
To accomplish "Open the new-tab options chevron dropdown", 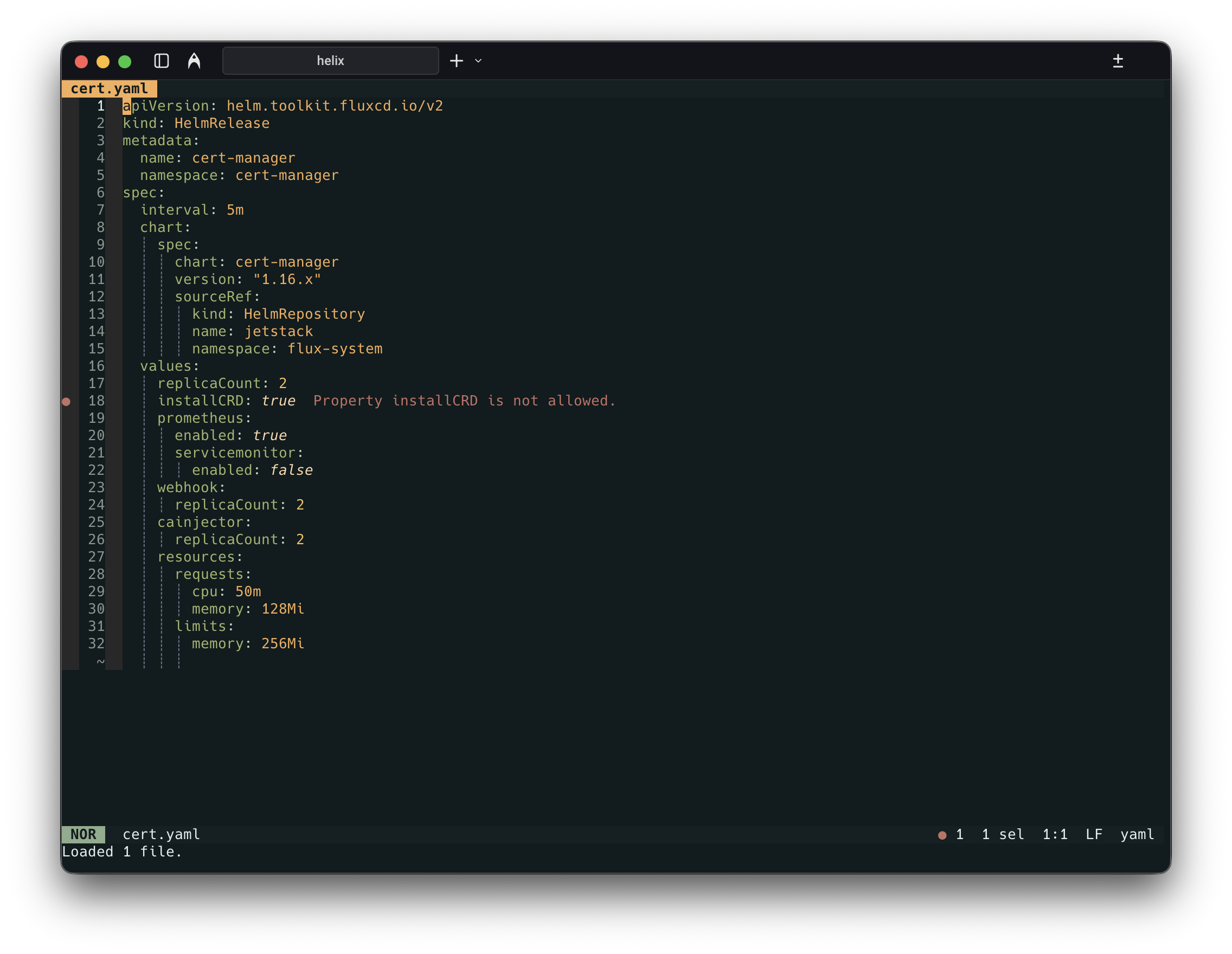I will coord(478,61).
